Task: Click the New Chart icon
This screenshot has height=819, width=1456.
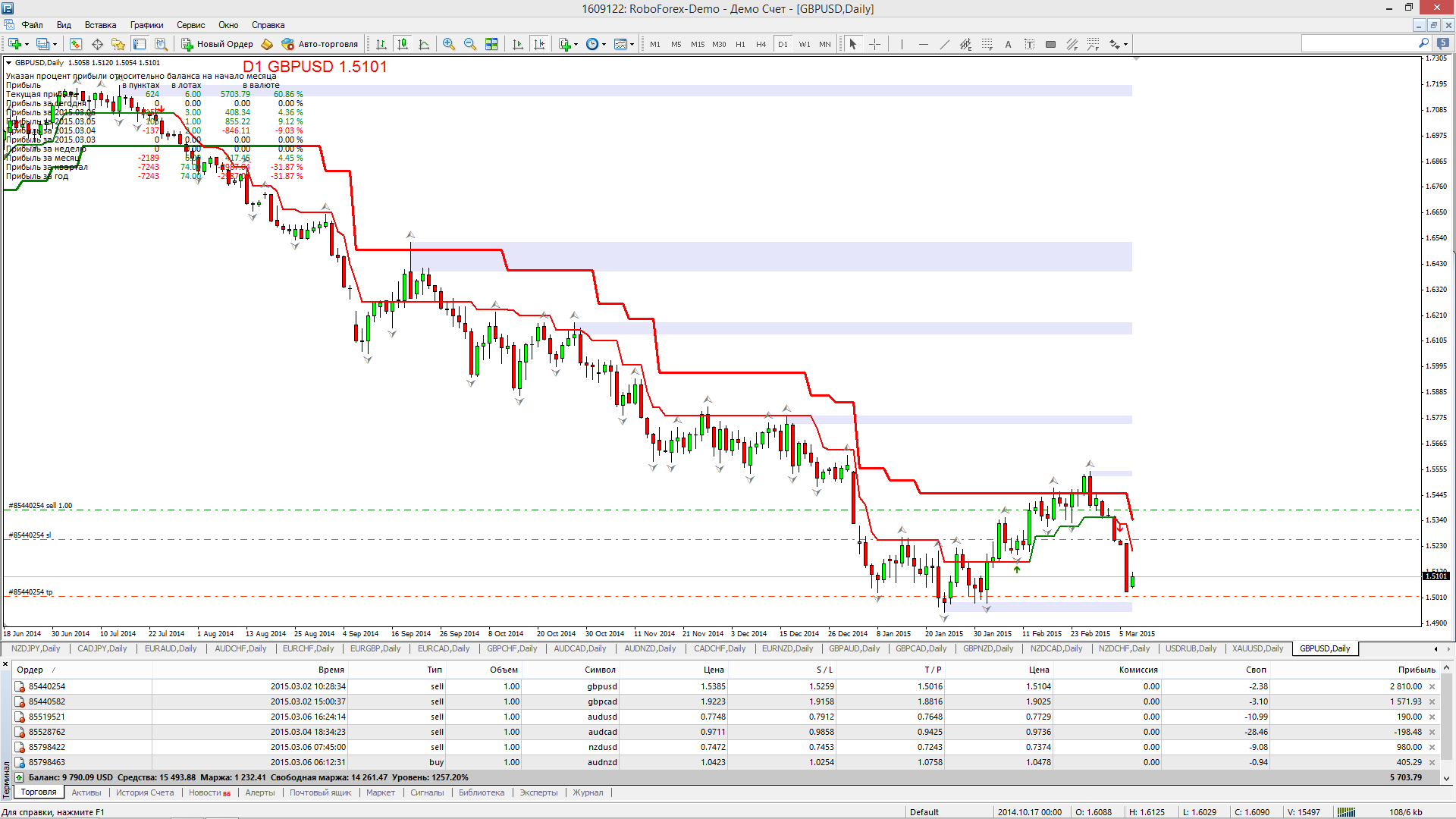Action: click(14, 44)
